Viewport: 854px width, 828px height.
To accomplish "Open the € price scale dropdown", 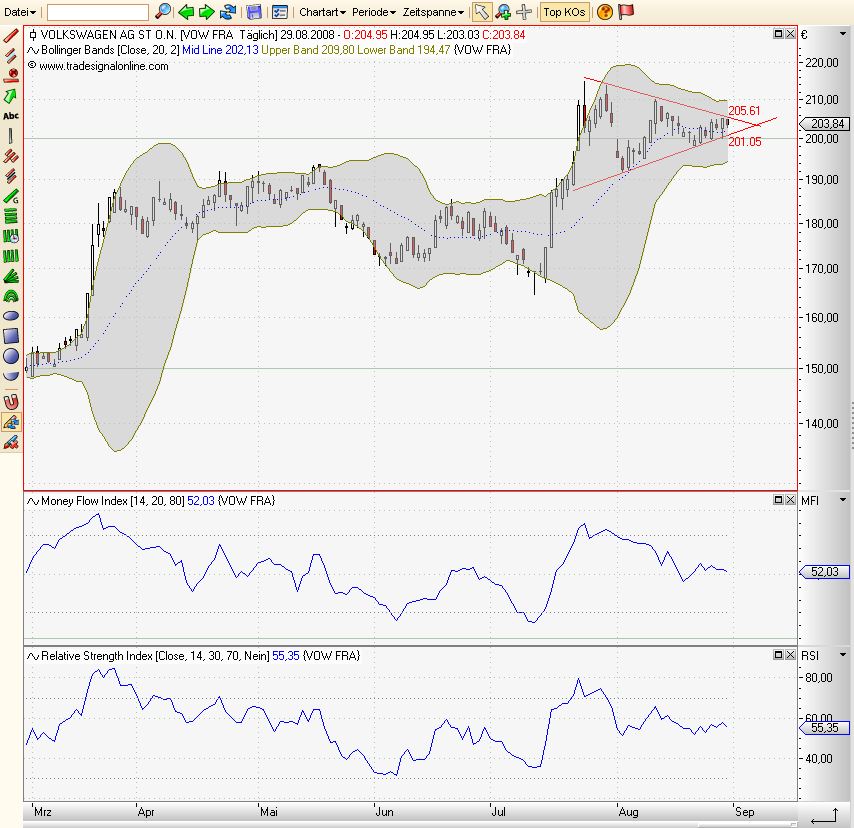I will point(843,34).
